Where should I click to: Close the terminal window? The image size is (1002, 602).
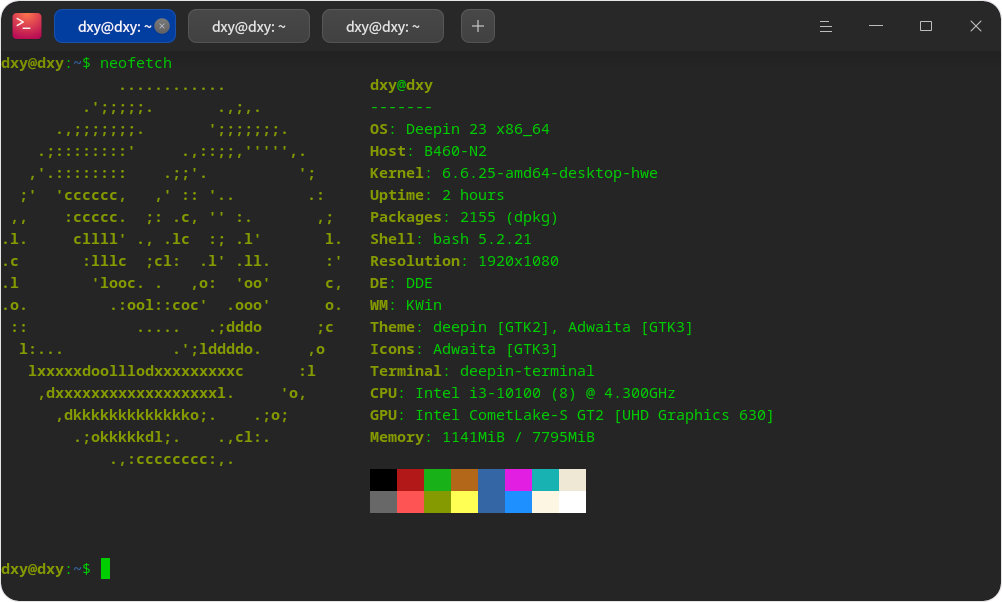[975, 26]
